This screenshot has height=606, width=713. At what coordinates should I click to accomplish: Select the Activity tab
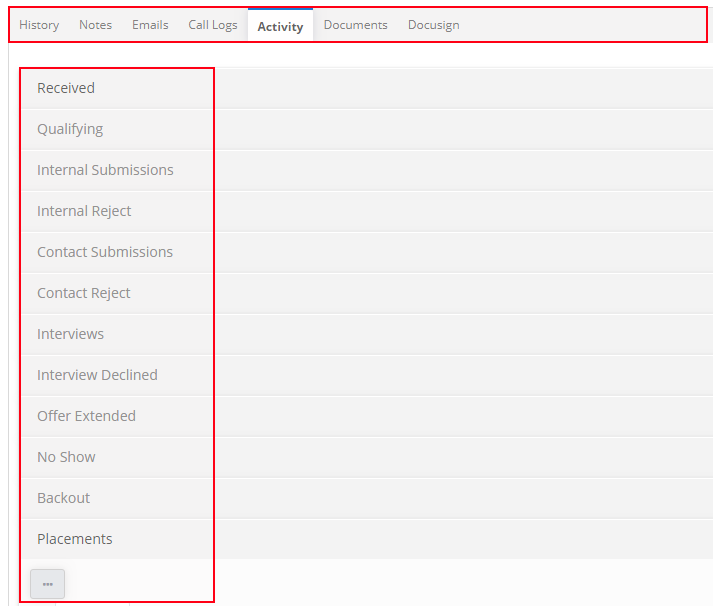(x=280, y=26)
